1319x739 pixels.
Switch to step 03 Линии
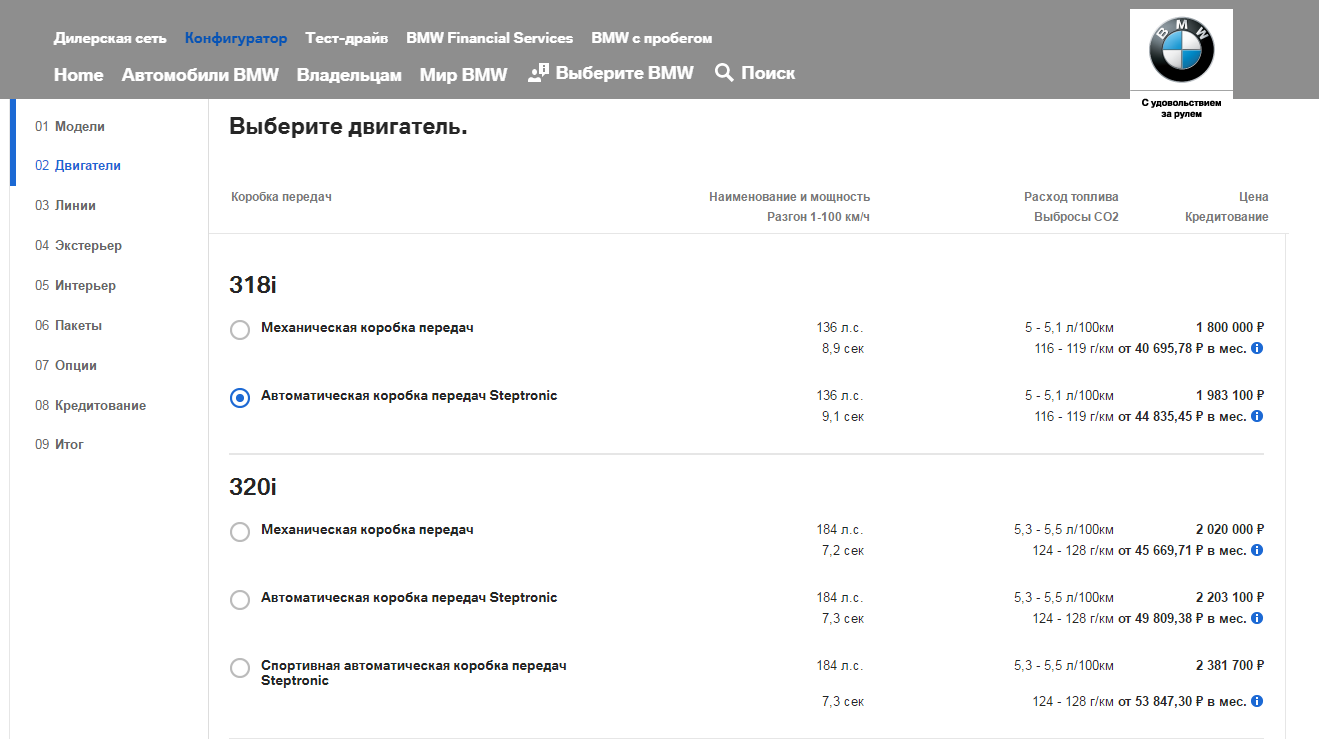pos(66,206)
